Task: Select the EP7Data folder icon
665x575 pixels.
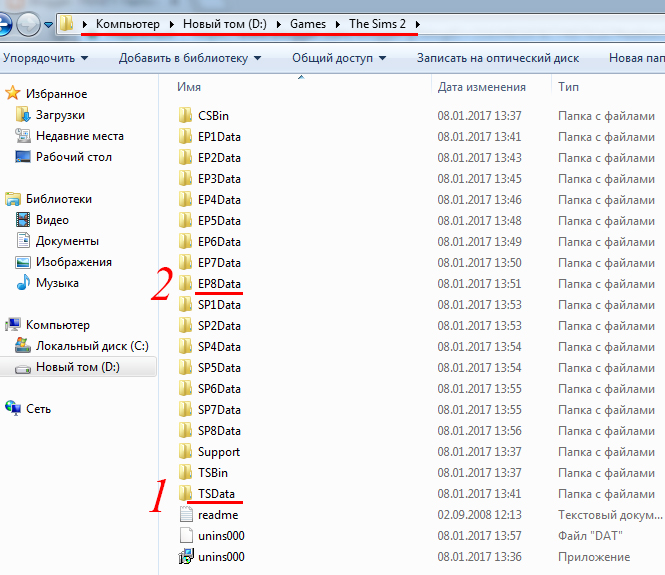Action: tap(185, 262)
